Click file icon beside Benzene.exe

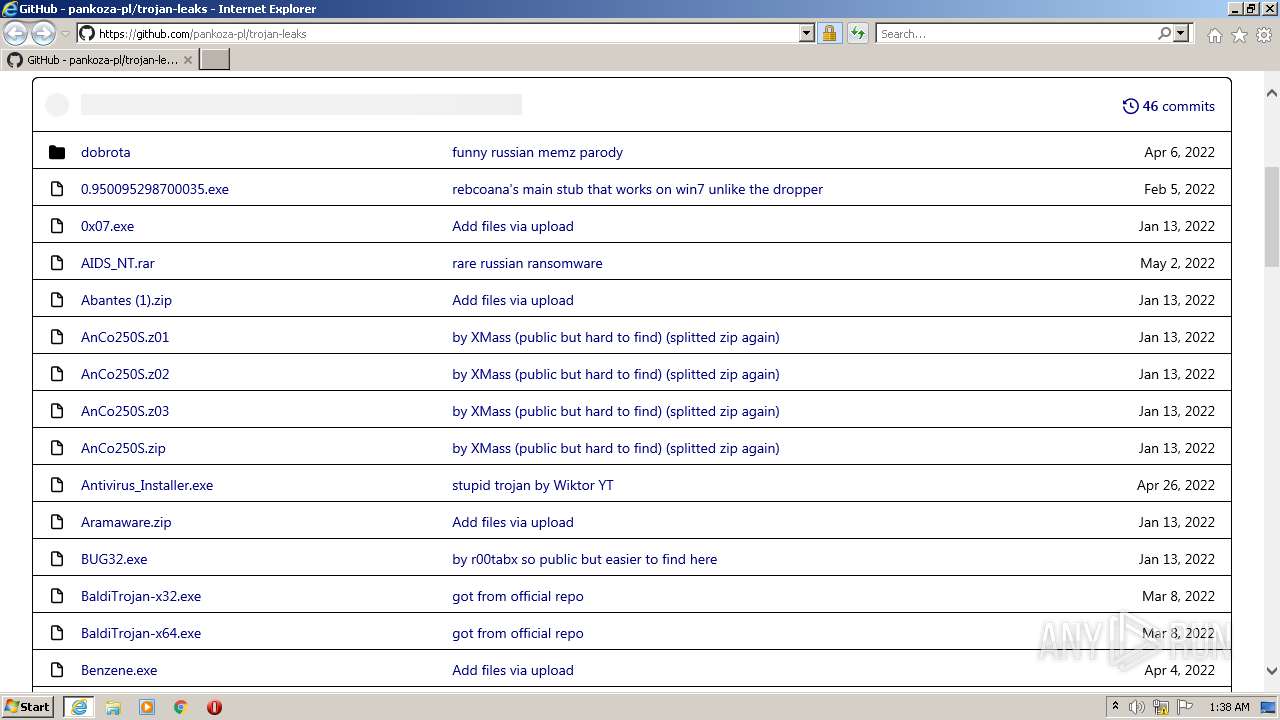(x=57, y=670)
